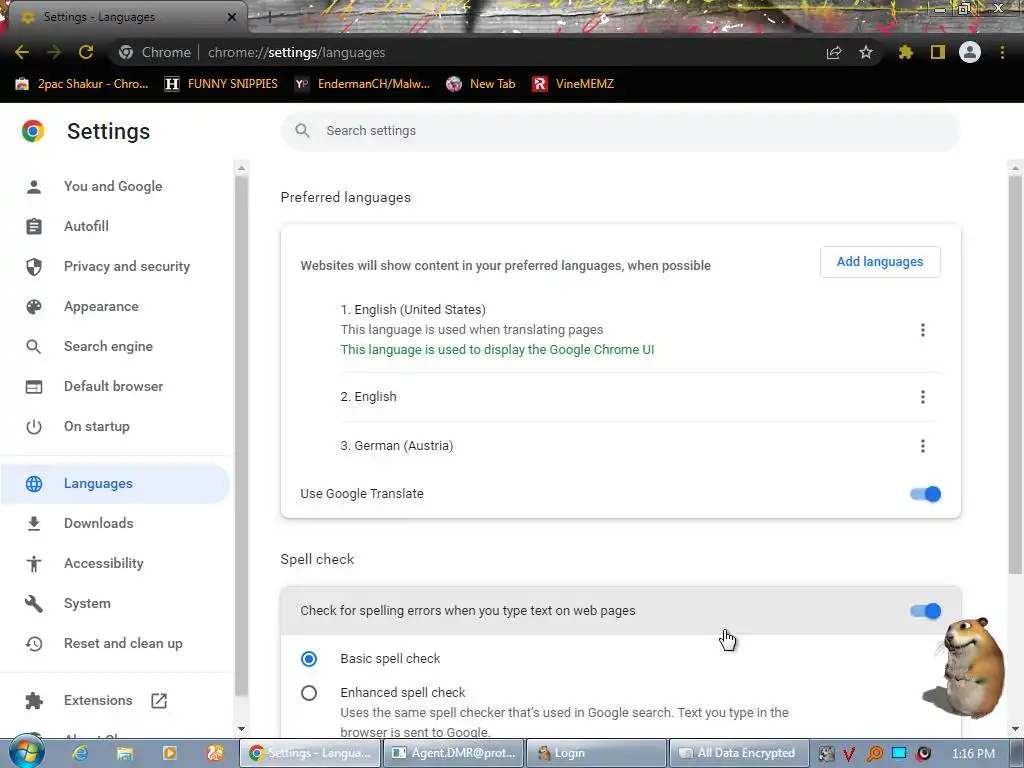1024x768 pixels.
Task: Share this page using the share icon
Action: [x=834, y=52]
